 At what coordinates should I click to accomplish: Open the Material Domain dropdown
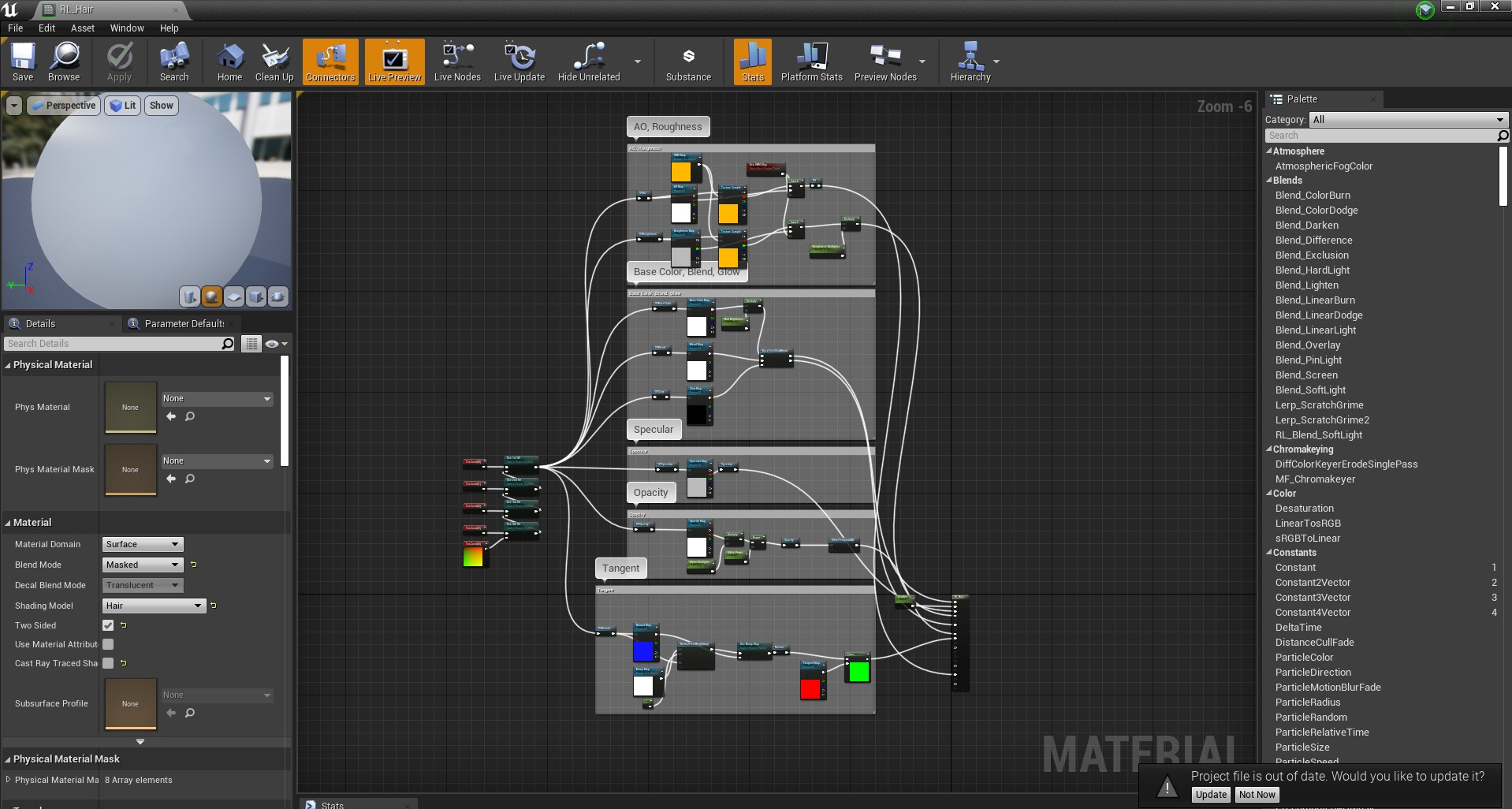pyautogui.click(x=143, y=544)
